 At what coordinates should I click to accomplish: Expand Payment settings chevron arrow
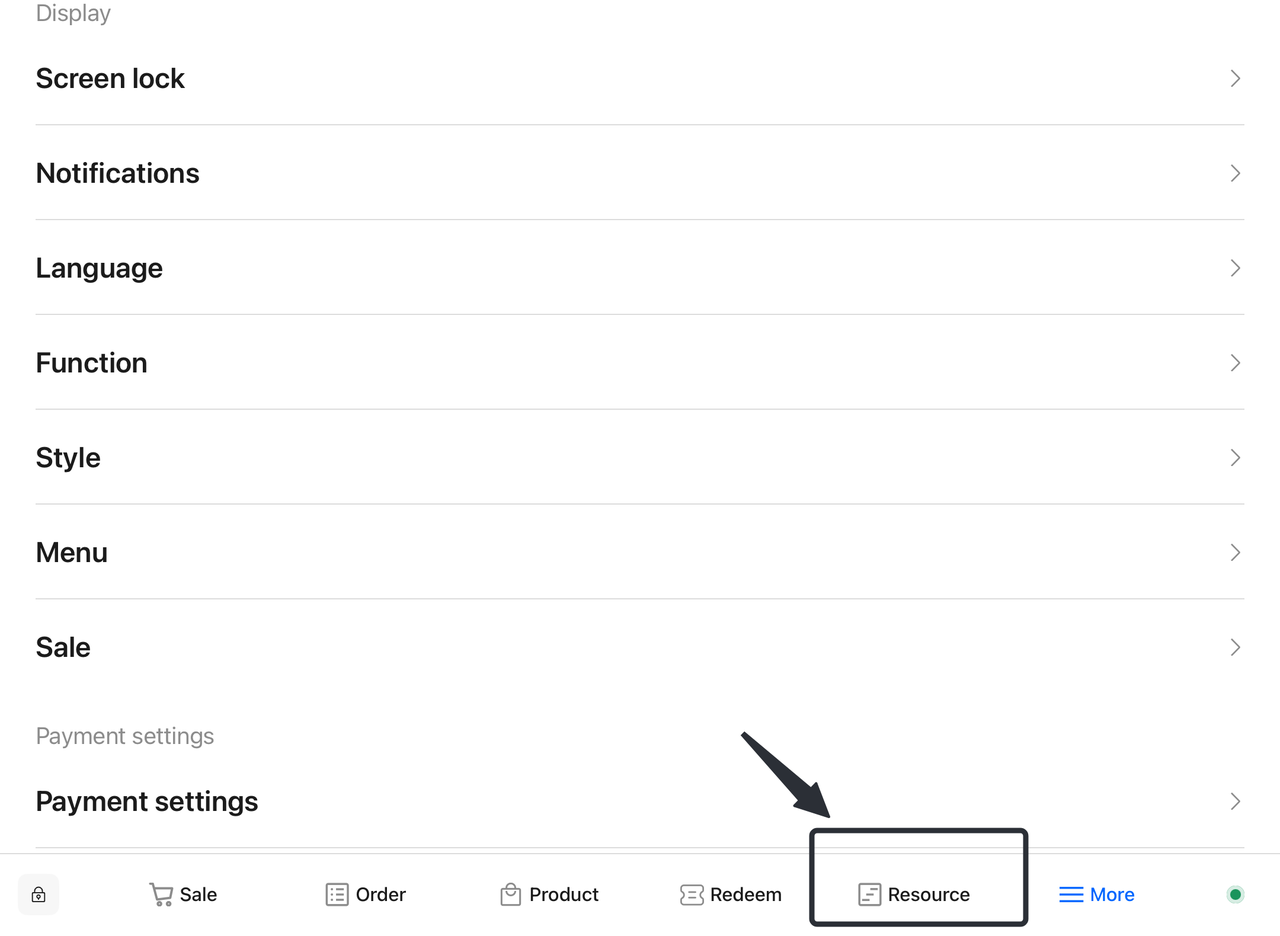[1235, 802]
